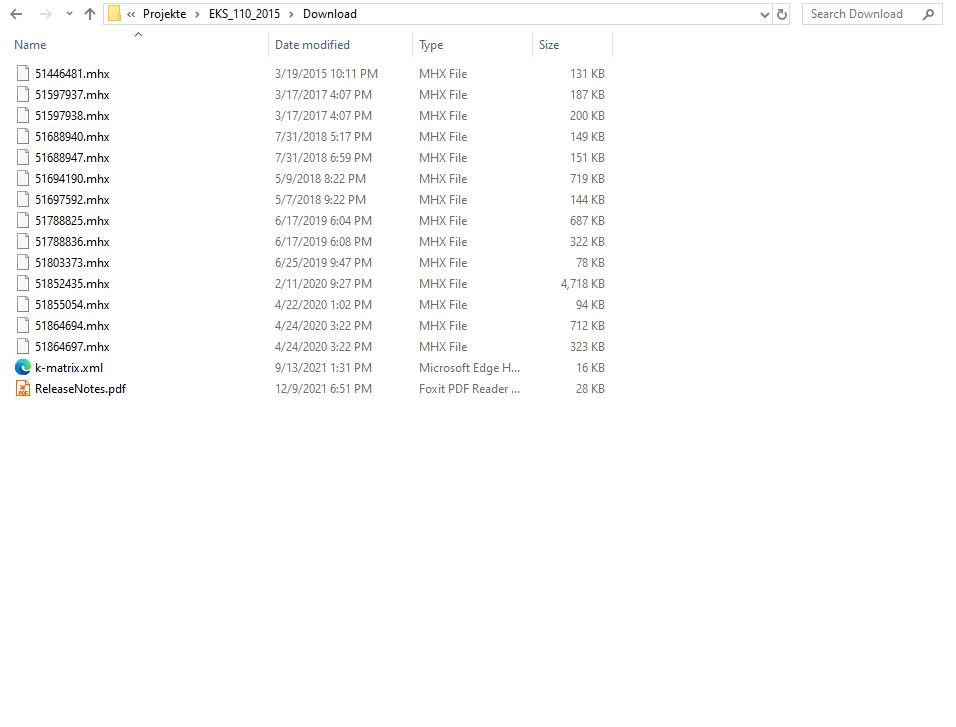This screenshot has width=956, height=727.
Task: Select the file name 51697592.mhx
Action: click(72, 200)
